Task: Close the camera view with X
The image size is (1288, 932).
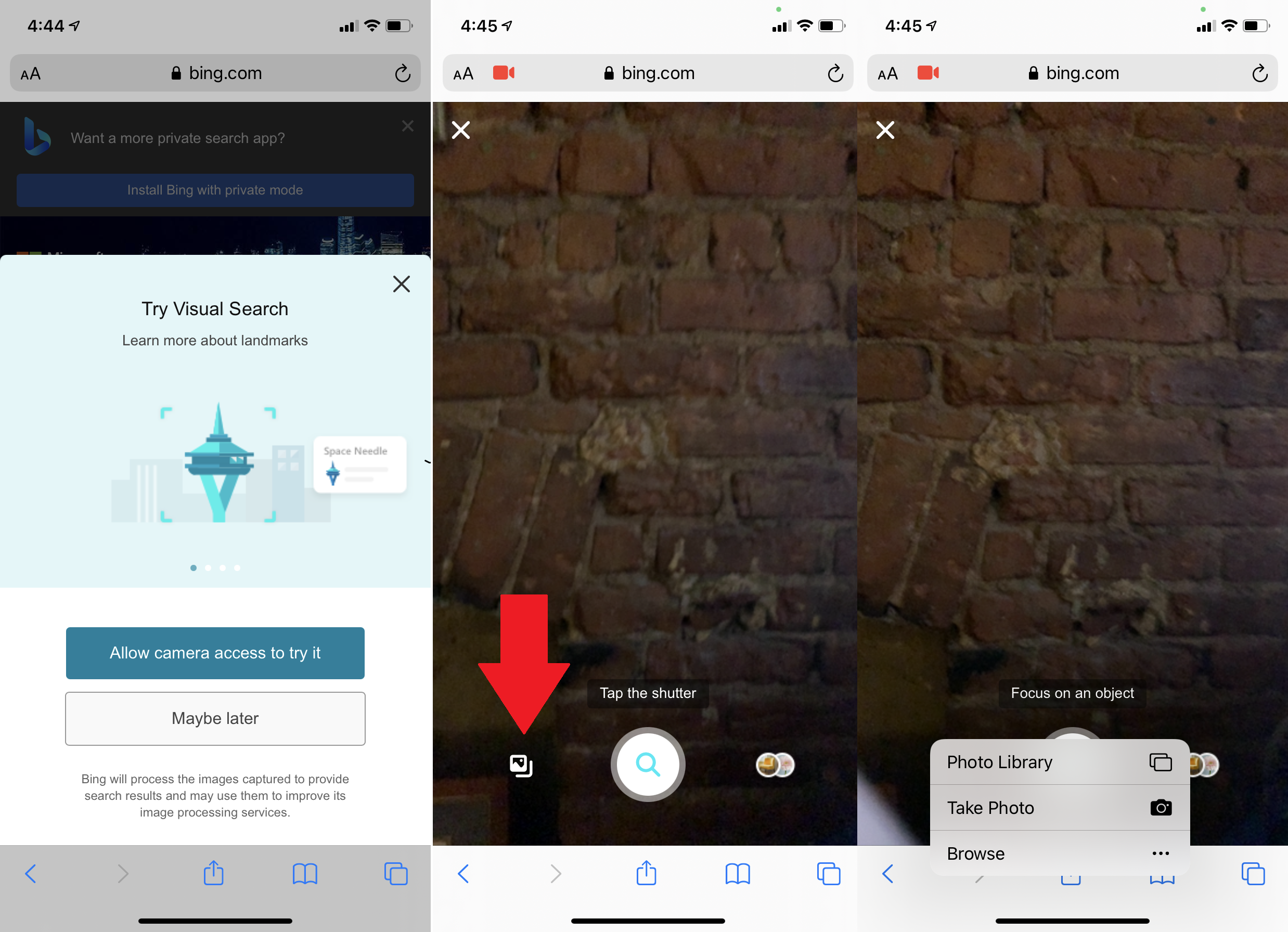Action: tap(461, 129)
